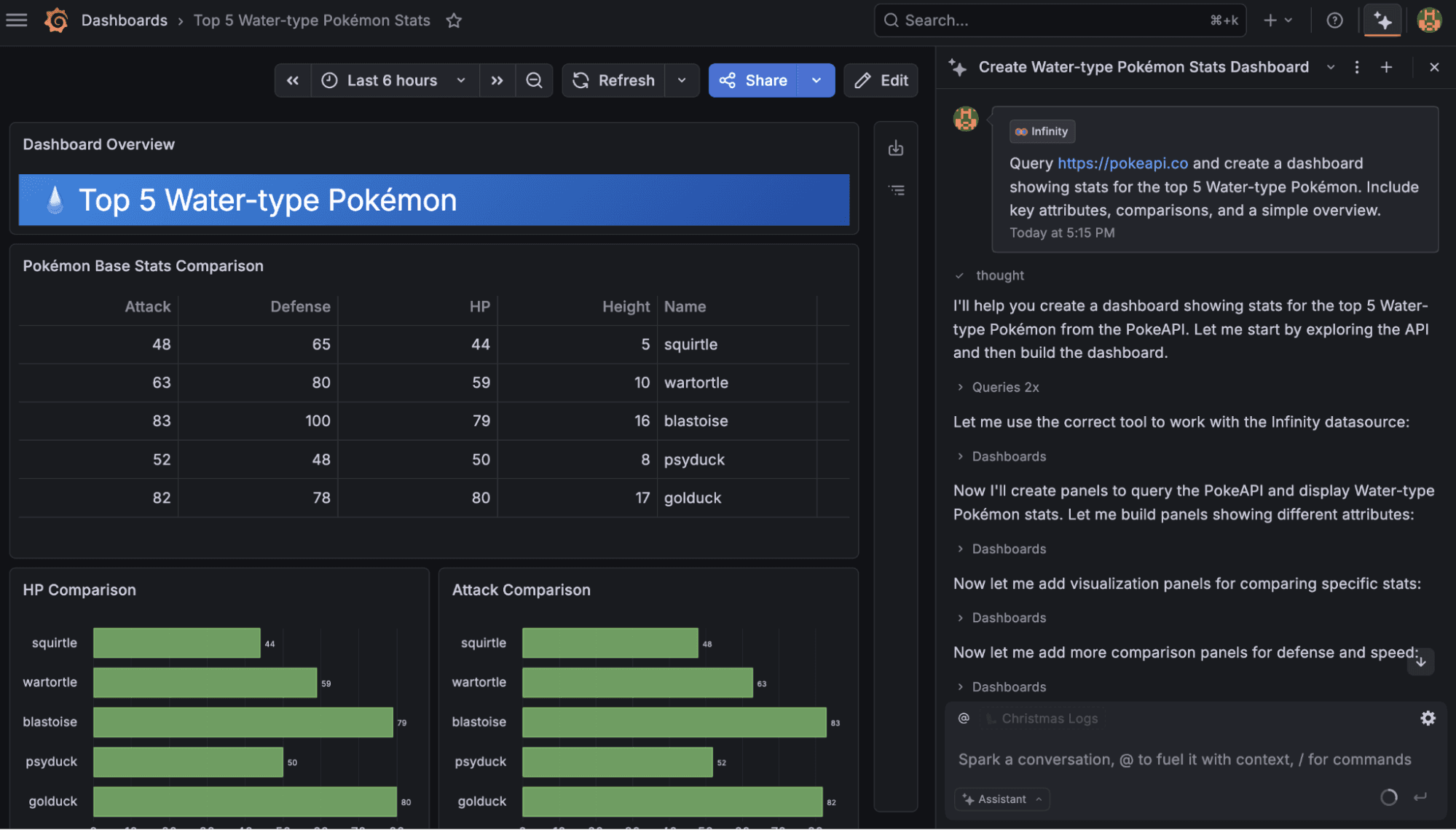Click the panel download/export icon on side rail

[896, 147]
